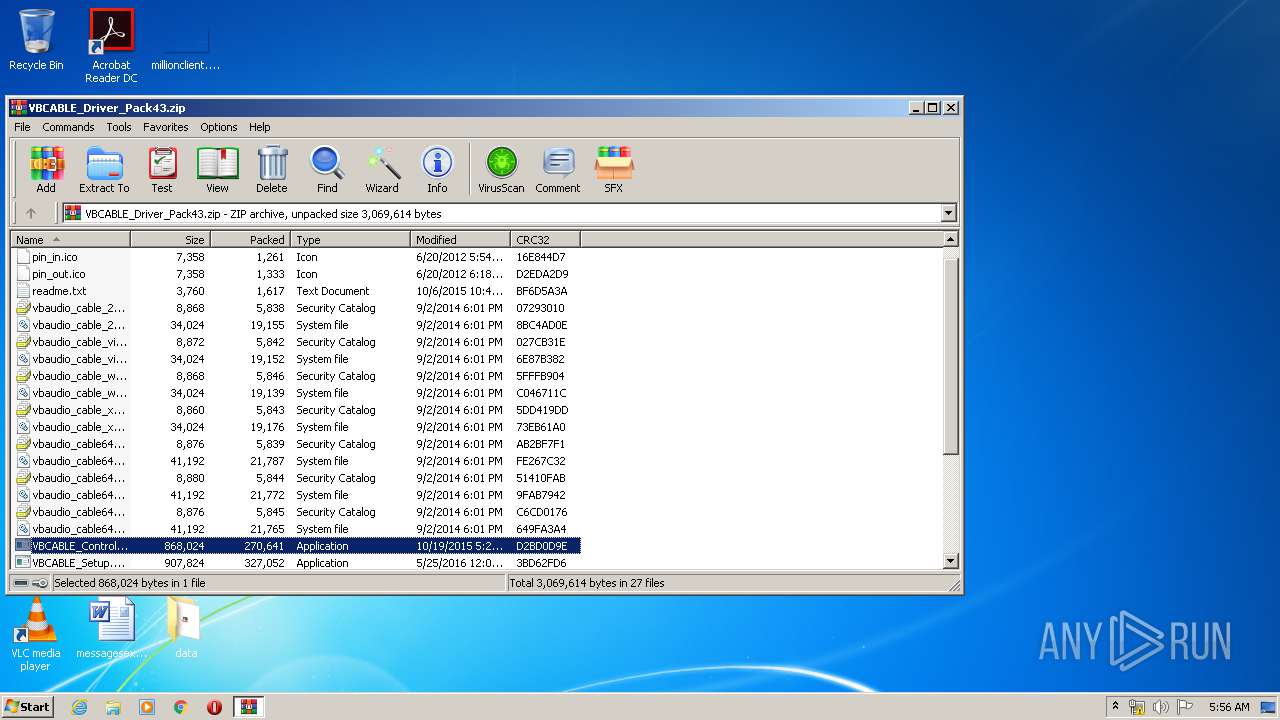Viewport: 1280px width, 720px height.
Task: Select file with CRC32 73EB61A0
Action: tap(296, 427)
